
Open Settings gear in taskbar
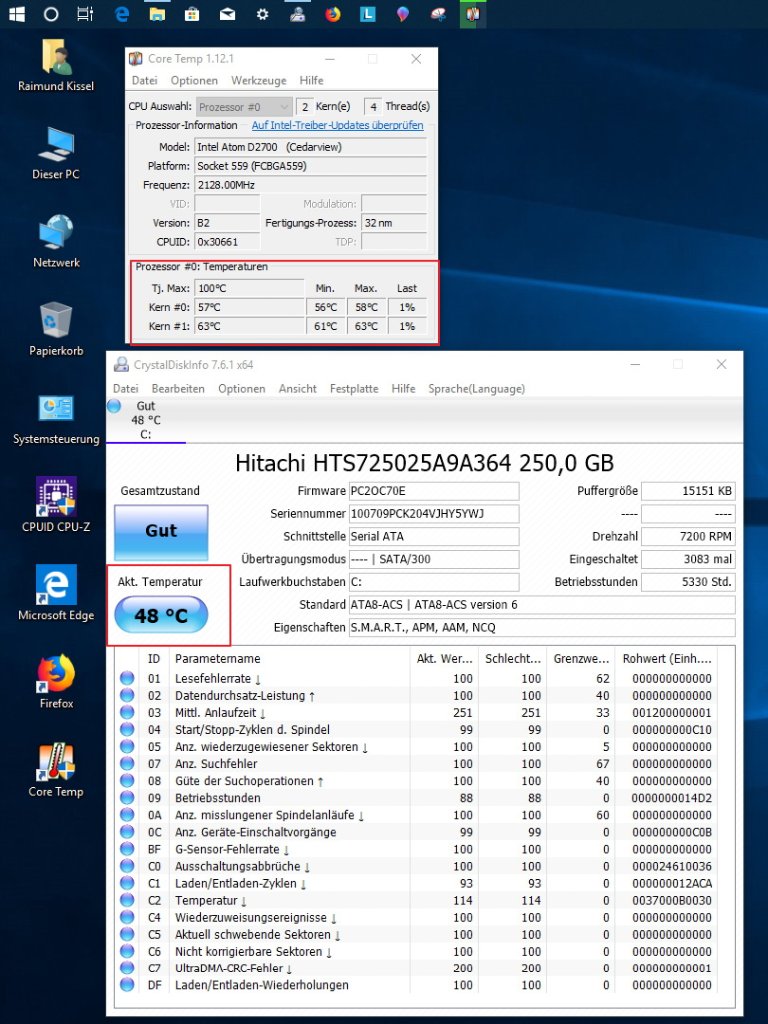[263, 14]
